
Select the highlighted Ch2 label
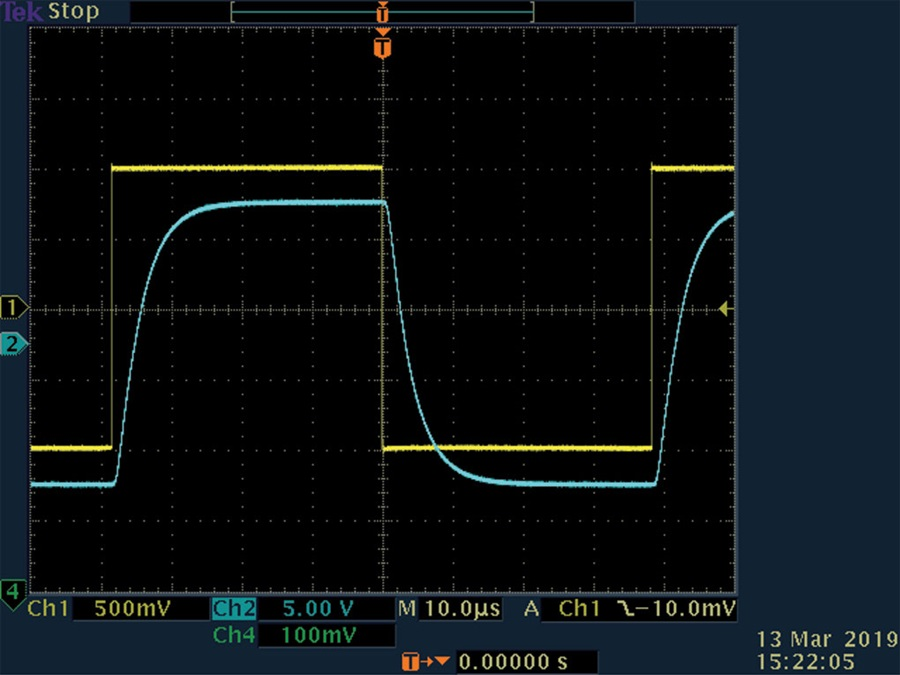point(234,608)
